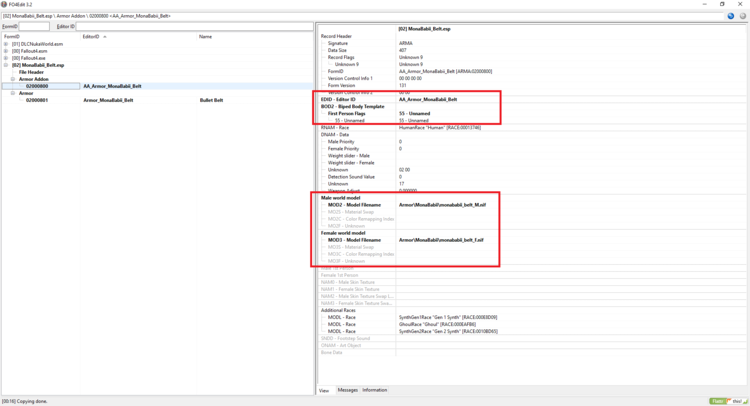Click the Signature ARMA value
The width and height of the screenshot is (750, 406).
406,43
